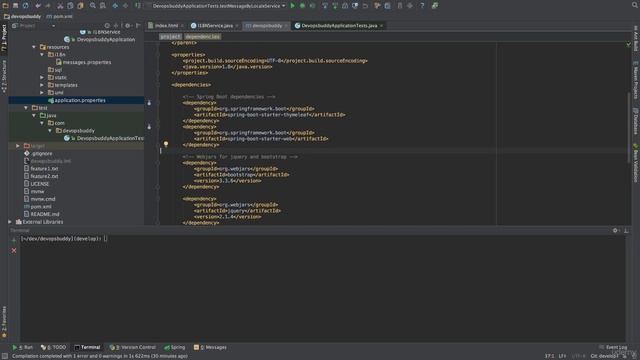Viewport: 640px width, 360px height.
Task: Click the scroll from source target icon
Action: pos(107,25)
